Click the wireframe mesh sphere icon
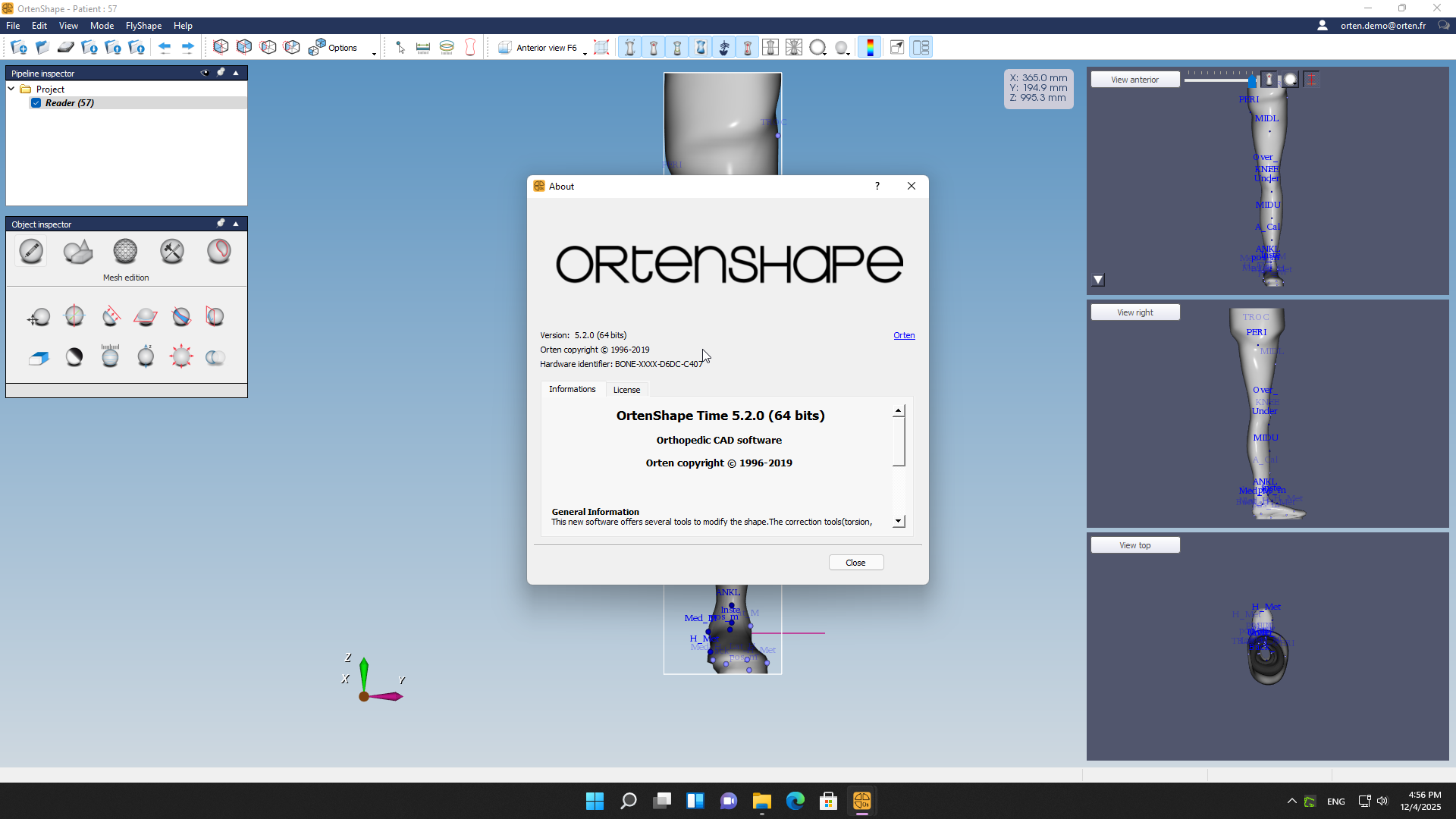This screenshot has width=1456, height=819. pos(125,251)
